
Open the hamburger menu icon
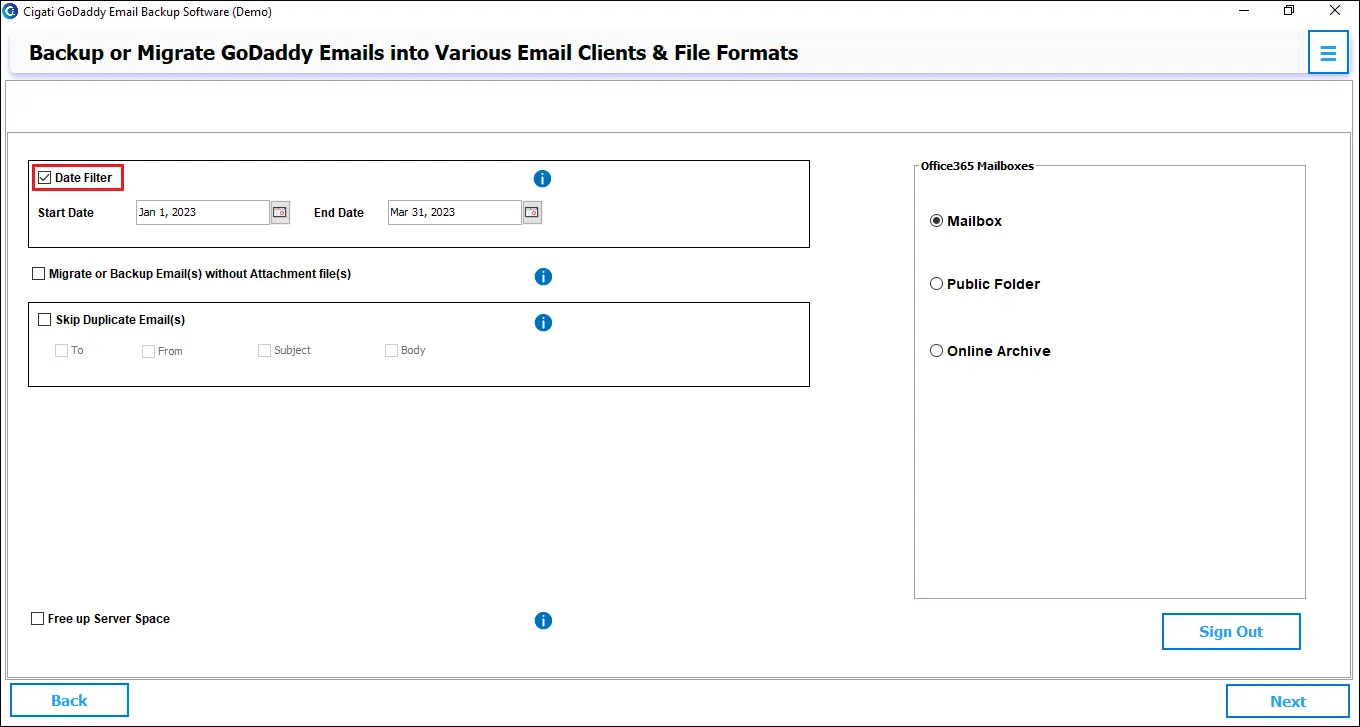tap(1328, 53)
